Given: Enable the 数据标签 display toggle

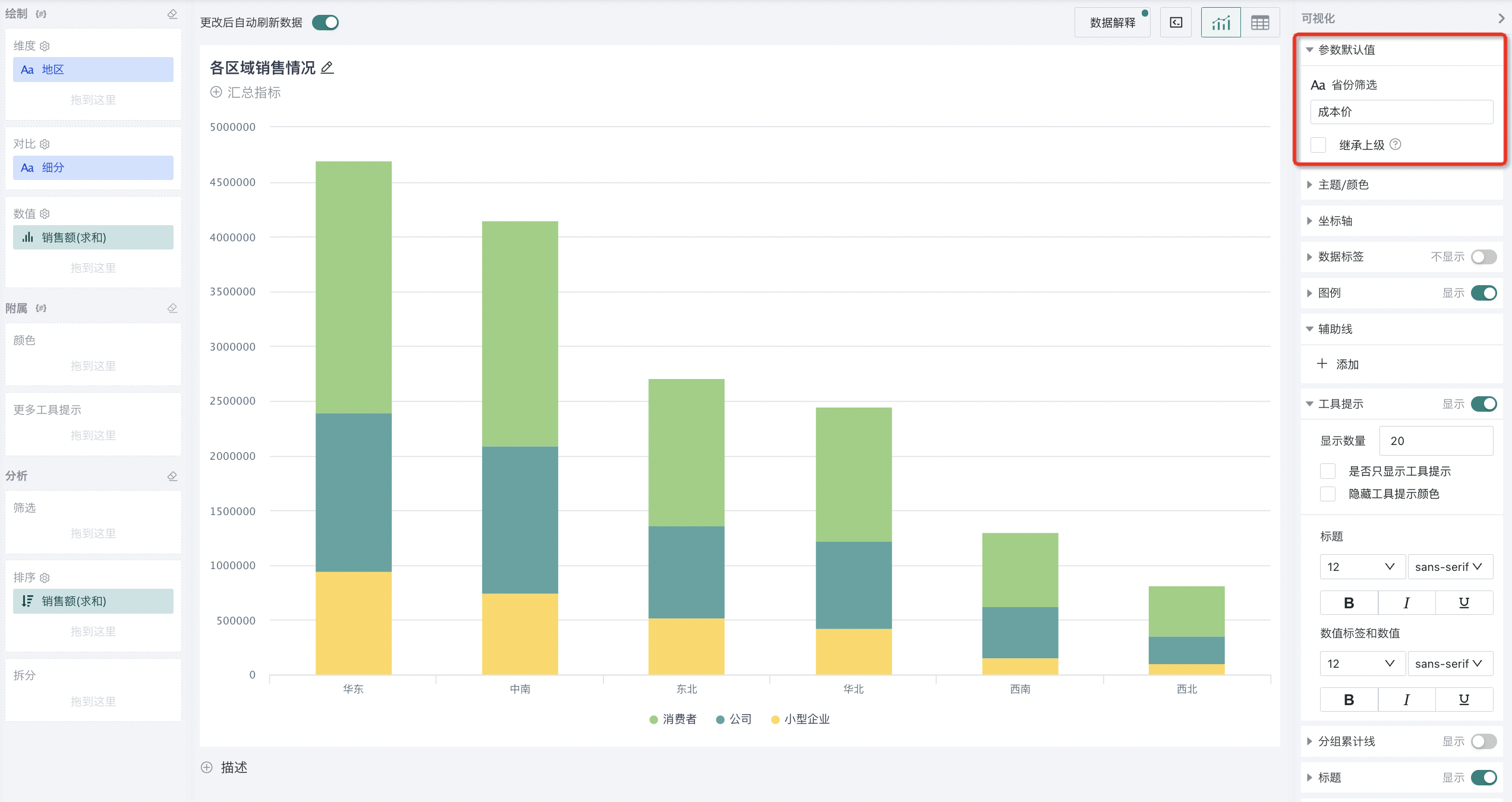Looking at the screenshot, I should [1483, 257].
